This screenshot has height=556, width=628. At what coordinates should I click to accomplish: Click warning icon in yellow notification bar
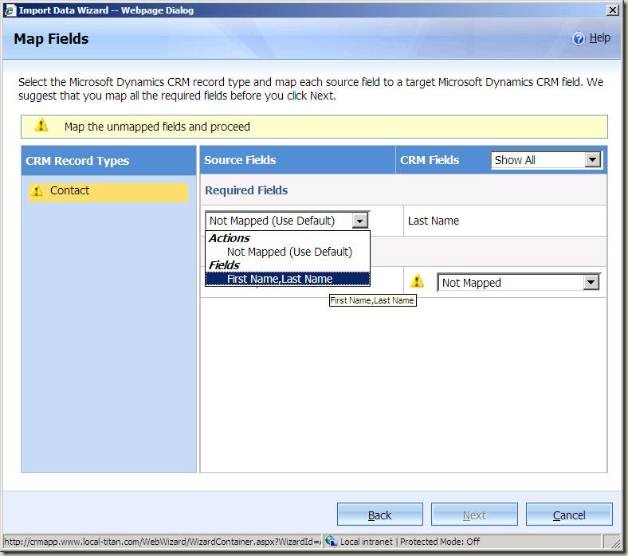pyautogui.click(x=42, y=127)
